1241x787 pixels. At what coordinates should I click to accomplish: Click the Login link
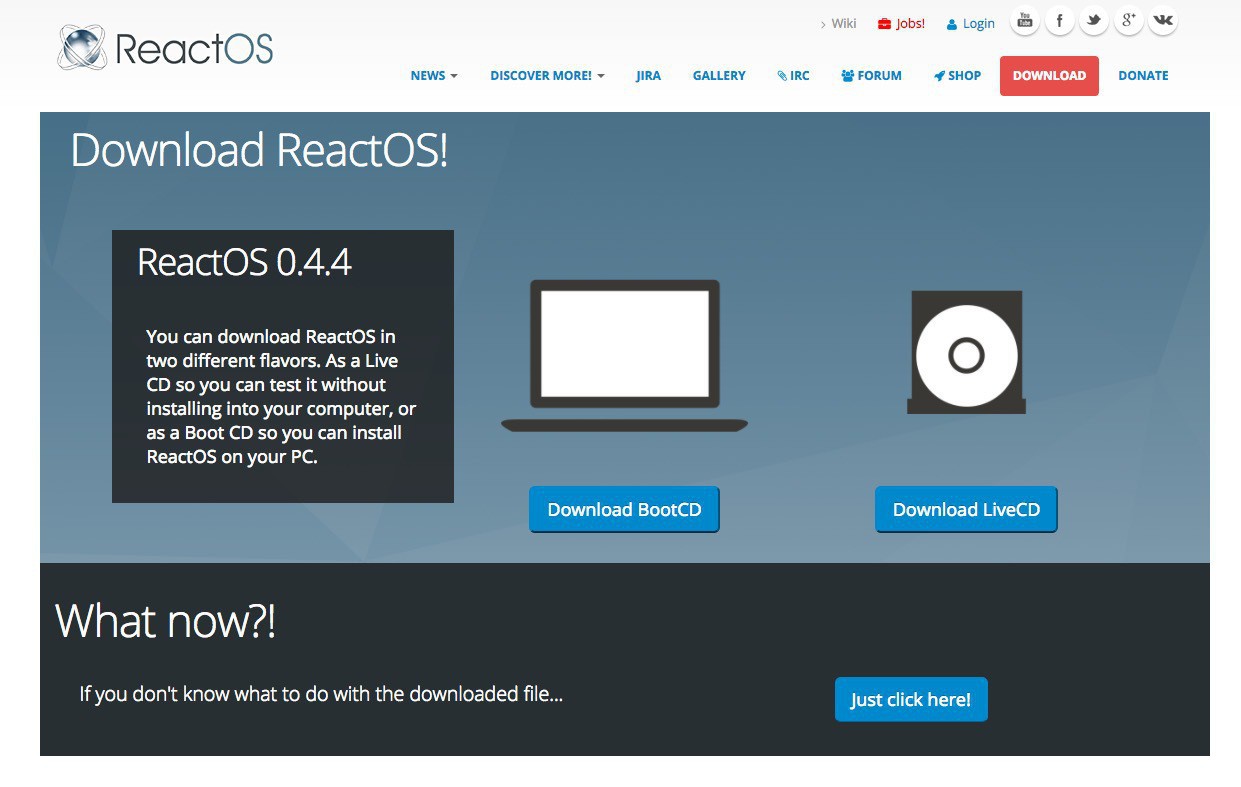pyautogui.click(x=971, y=23)
